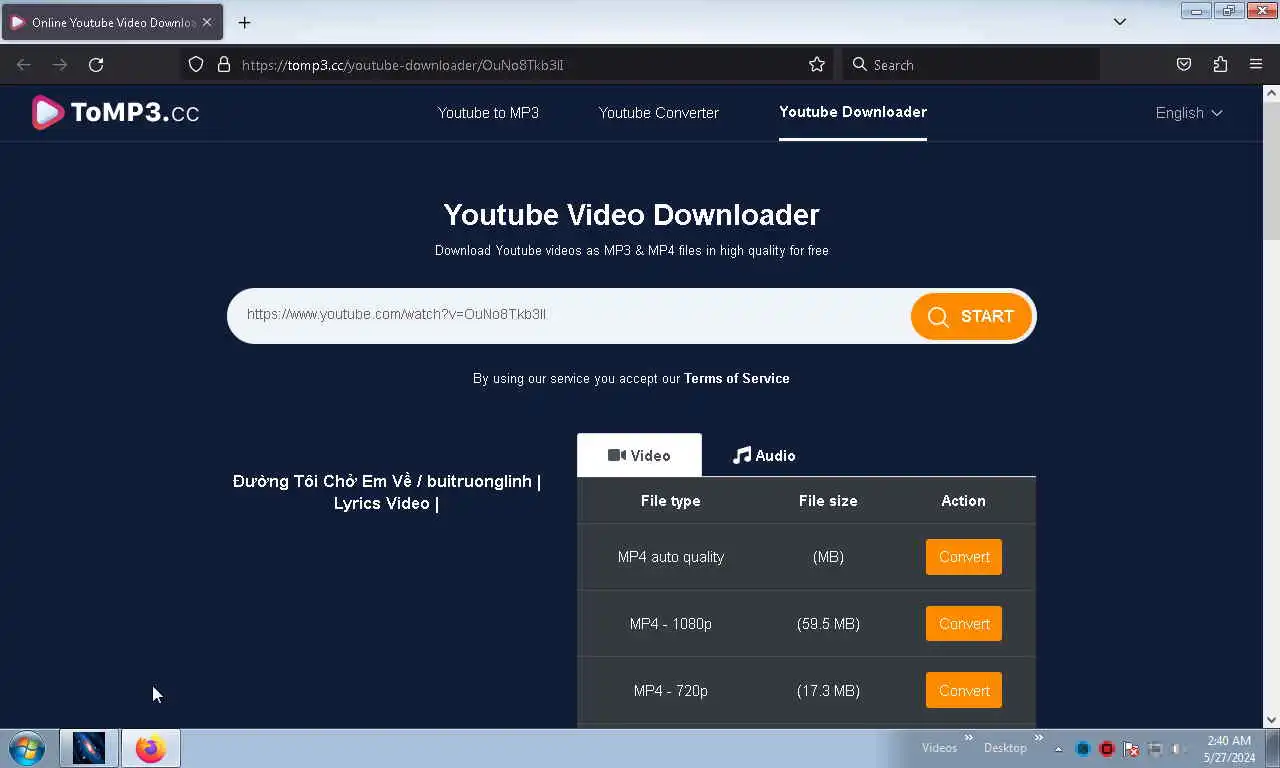Click the ToMP3.cc logo
1280x768 pixels.
tap(115, 112)
